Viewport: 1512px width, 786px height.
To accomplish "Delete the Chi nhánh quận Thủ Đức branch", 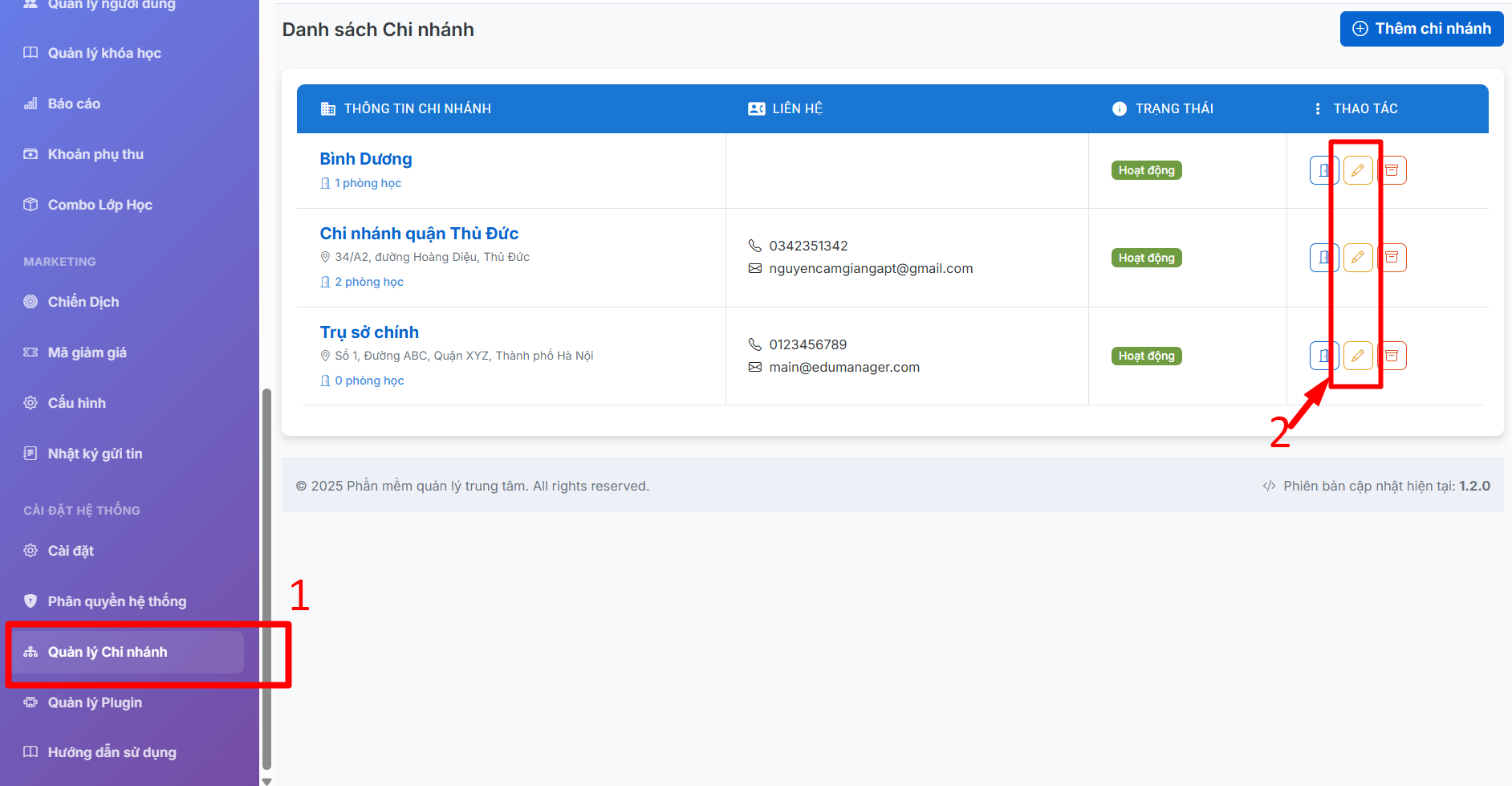I will pyautogui.click(x=1392, y=258).
